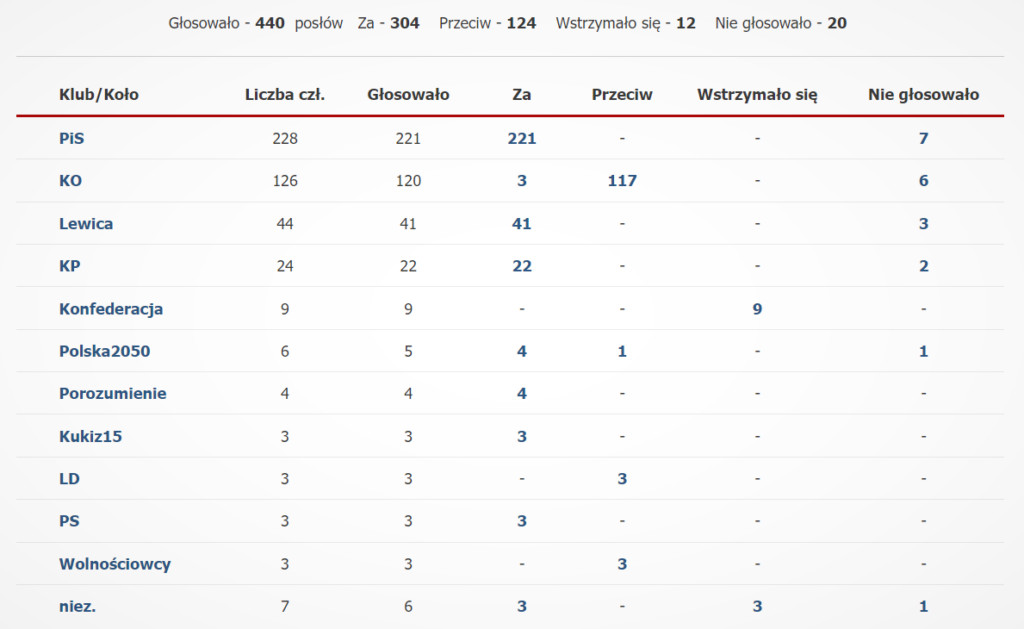Click niez. 3 Wstrzymało się
This screenshot has height=629, width=1024.
757,606
